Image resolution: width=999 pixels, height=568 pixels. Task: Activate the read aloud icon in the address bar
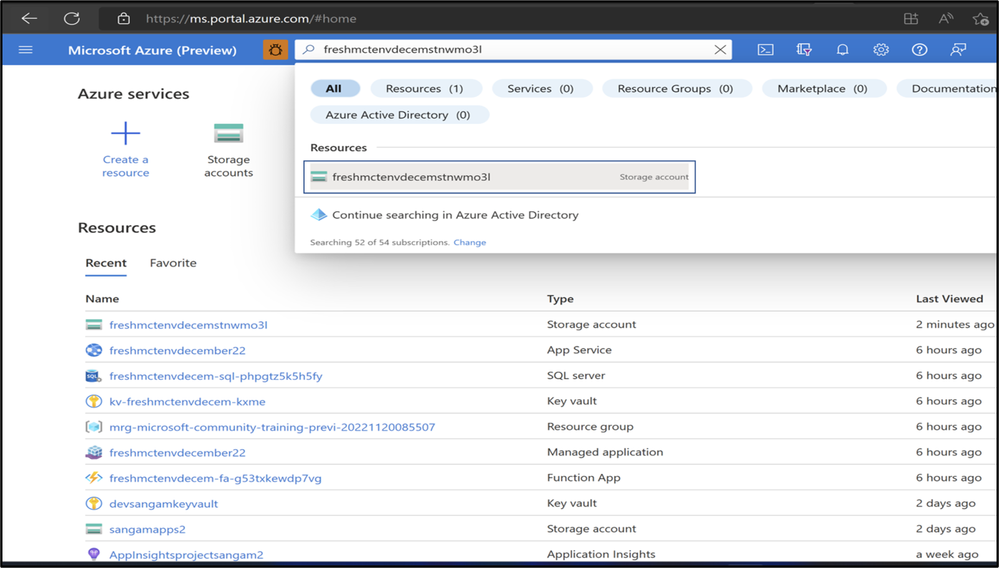click(945, 18)
